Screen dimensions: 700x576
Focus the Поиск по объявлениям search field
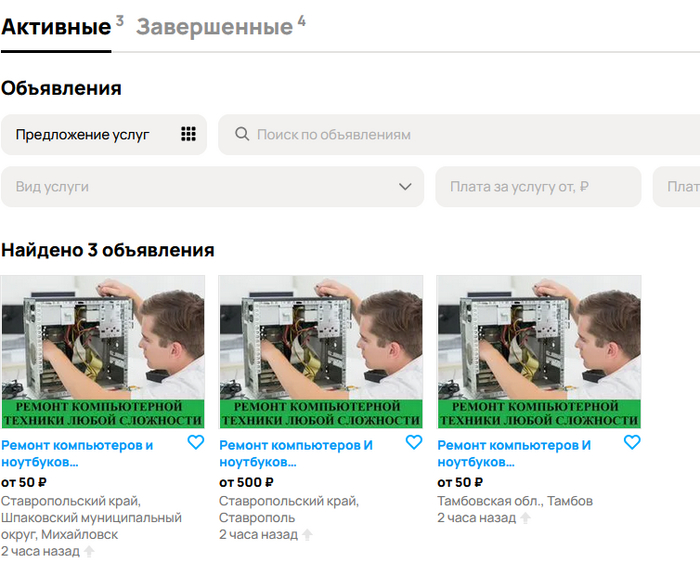459,134
